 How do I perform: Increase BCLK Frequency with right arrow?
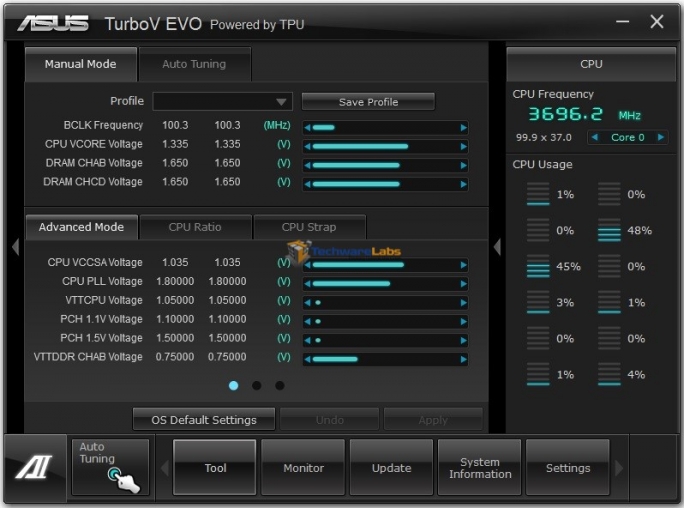coord(463,128)
